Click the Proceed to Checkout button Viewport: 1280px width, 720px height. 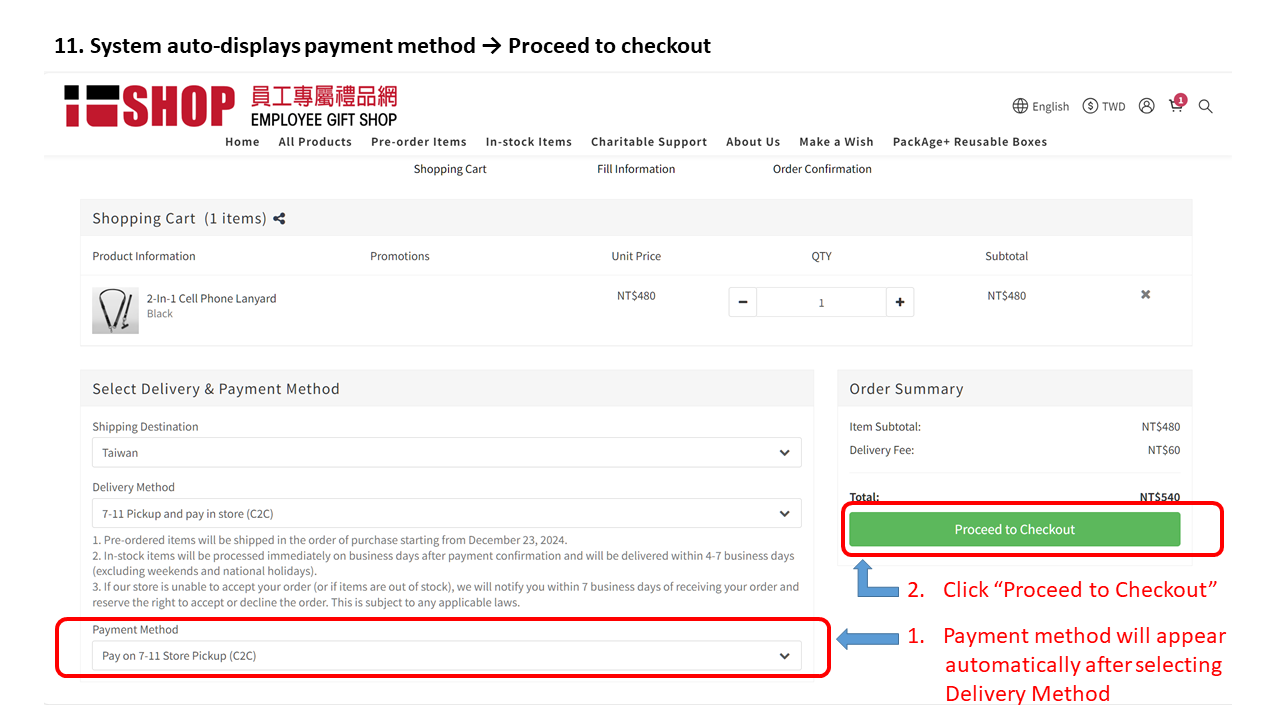pyautogui.click(x=1014, y=530)
